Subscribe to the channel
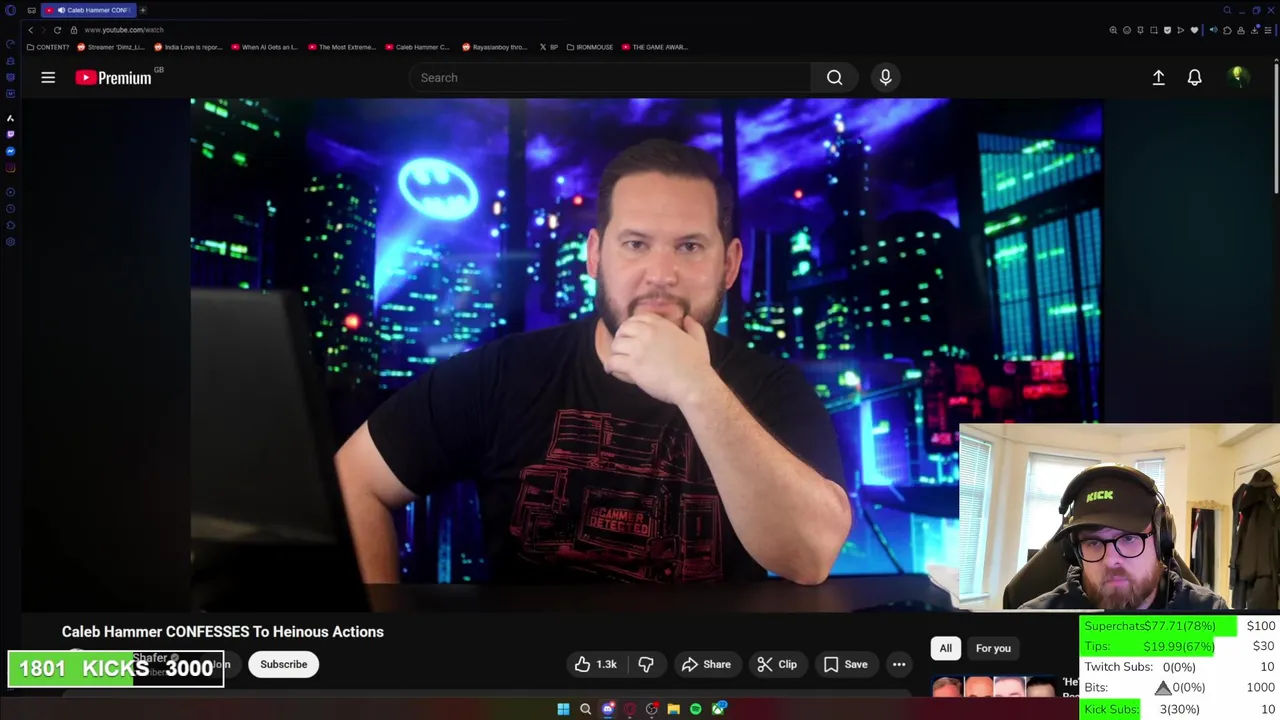 pos(284,664)
